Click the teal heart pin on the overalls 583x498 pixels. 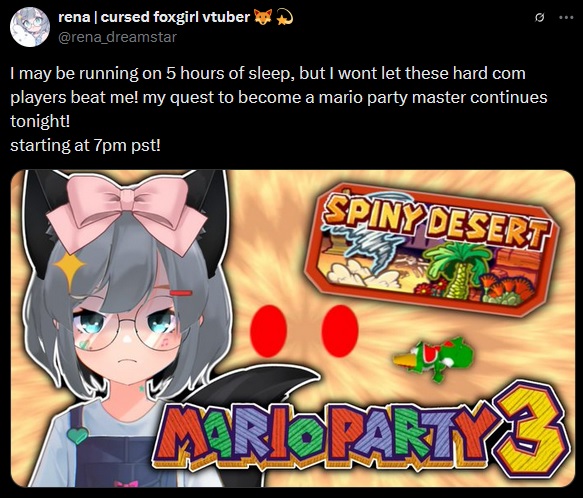77,436
